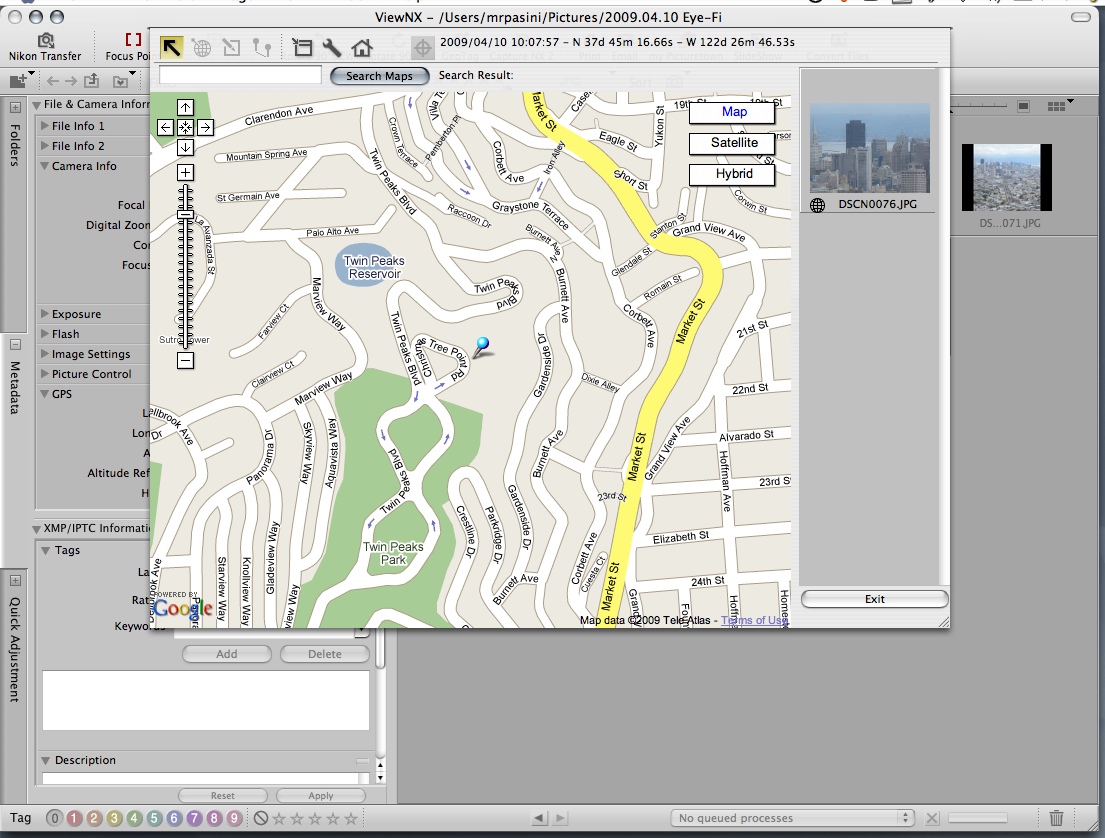
Task: Pan the map right with arrow
Action: [205, 127]
